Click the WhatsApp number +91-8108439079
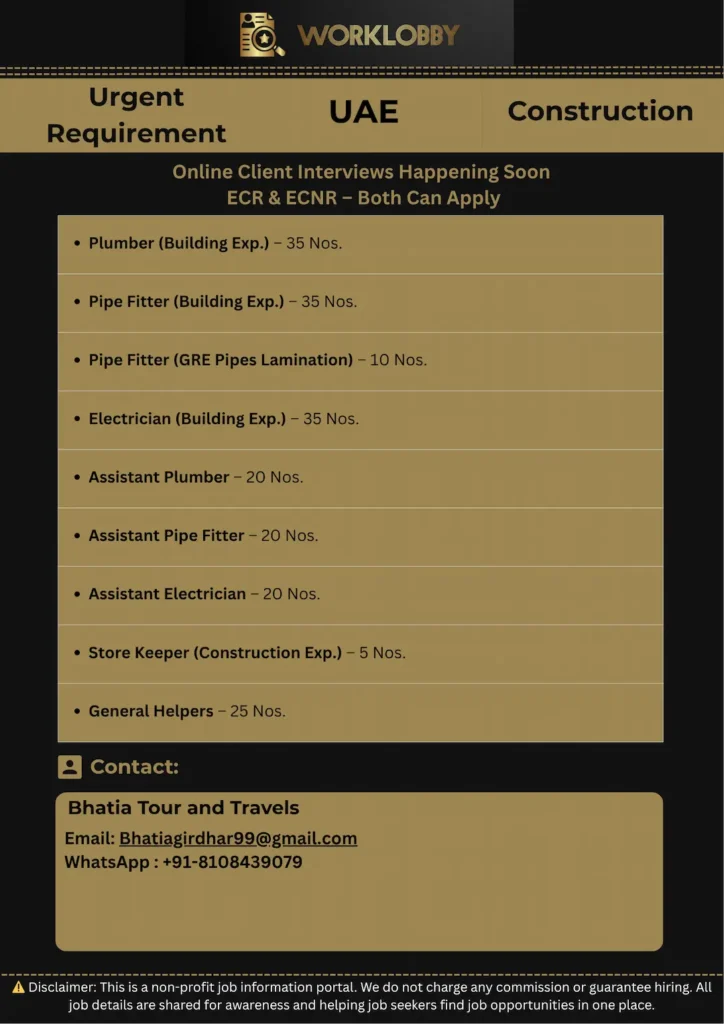The image size is (724, 1024). (232, 862)
